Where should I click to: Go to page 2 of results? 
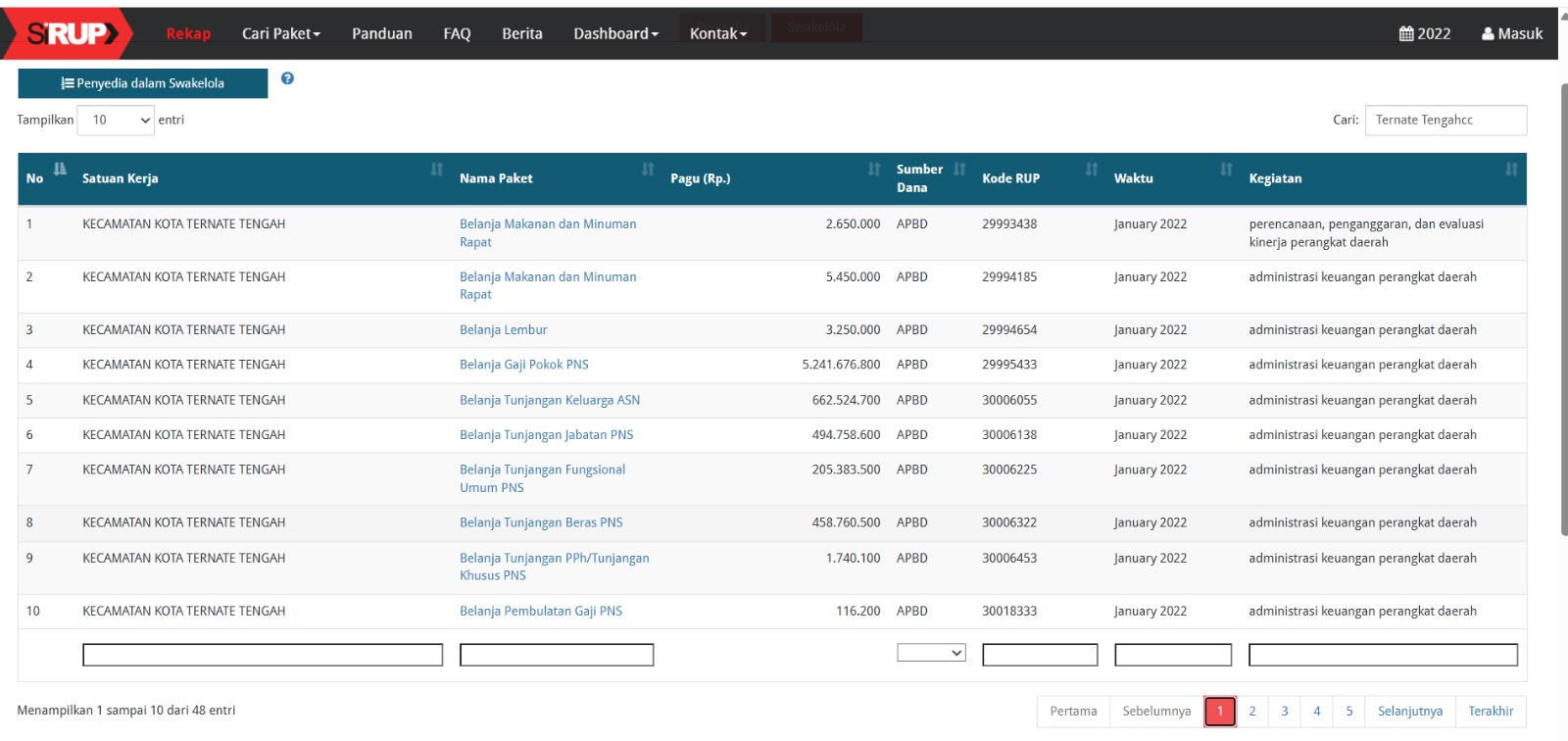[x=1251, y=712]
